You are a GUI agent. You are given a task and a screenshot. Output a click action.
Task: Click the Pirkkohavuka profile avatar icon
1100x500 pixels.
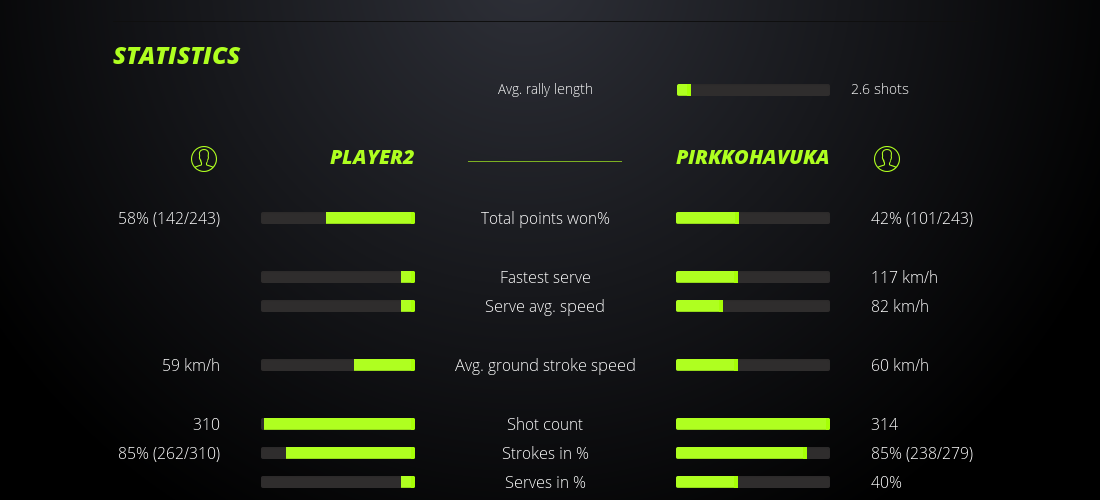[886, 158]
